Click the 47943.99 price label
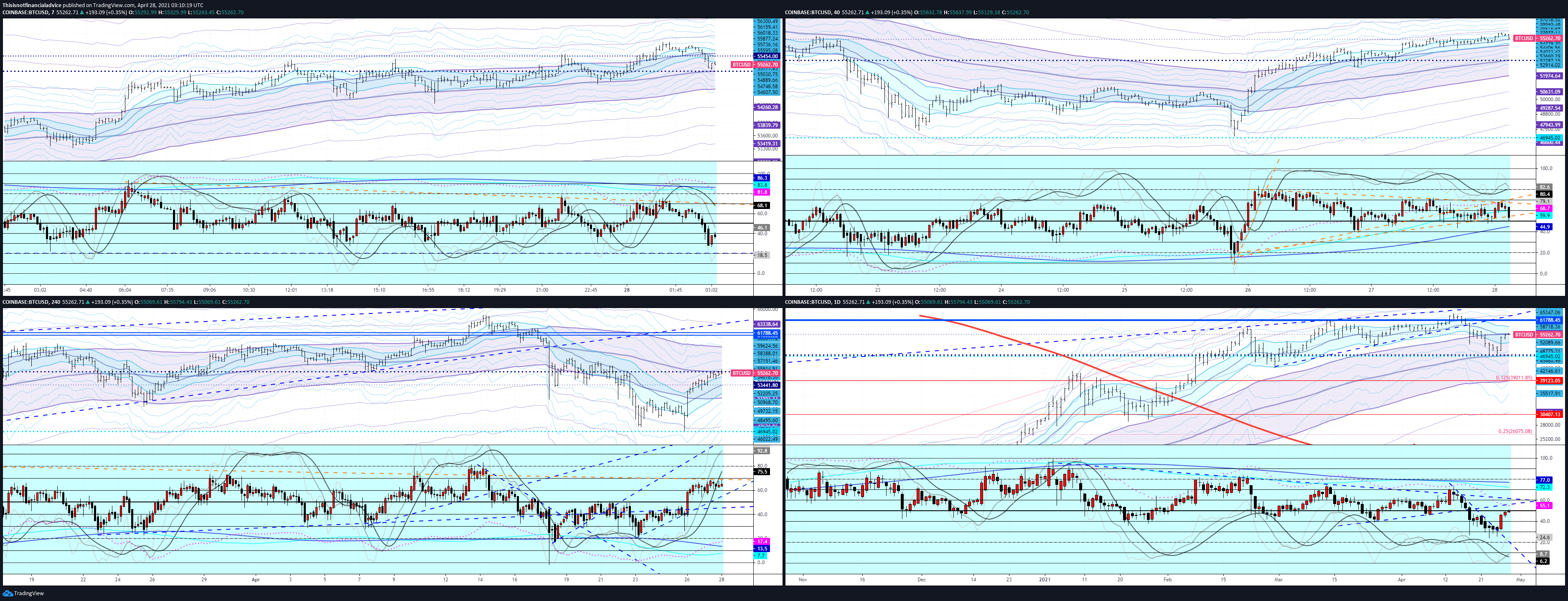Viewport: 1568px width, 601px height. (x=1550, y=125)
